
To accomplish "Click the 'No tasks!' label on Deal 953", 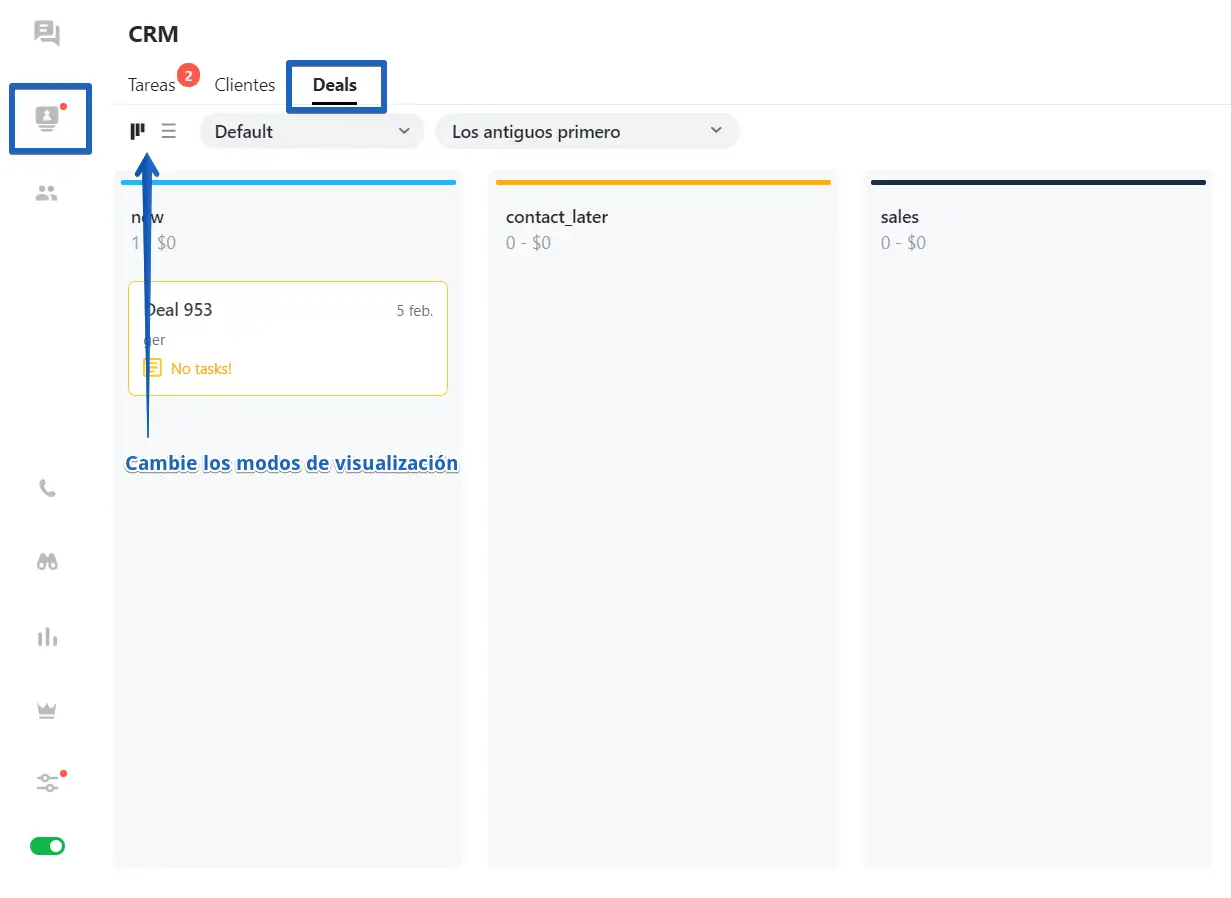I will [x=201, y=369].
